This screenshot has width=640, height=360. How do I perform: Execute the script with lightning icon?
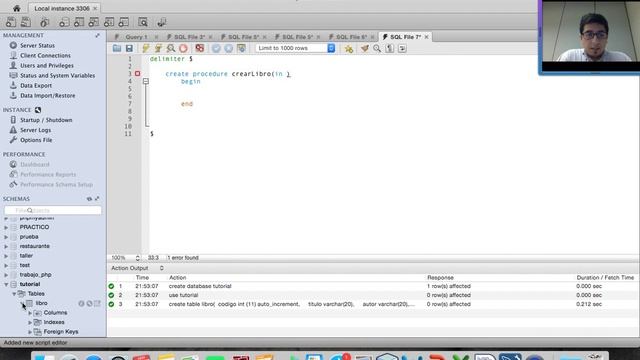pyautogui.click(x=145, y=48)
